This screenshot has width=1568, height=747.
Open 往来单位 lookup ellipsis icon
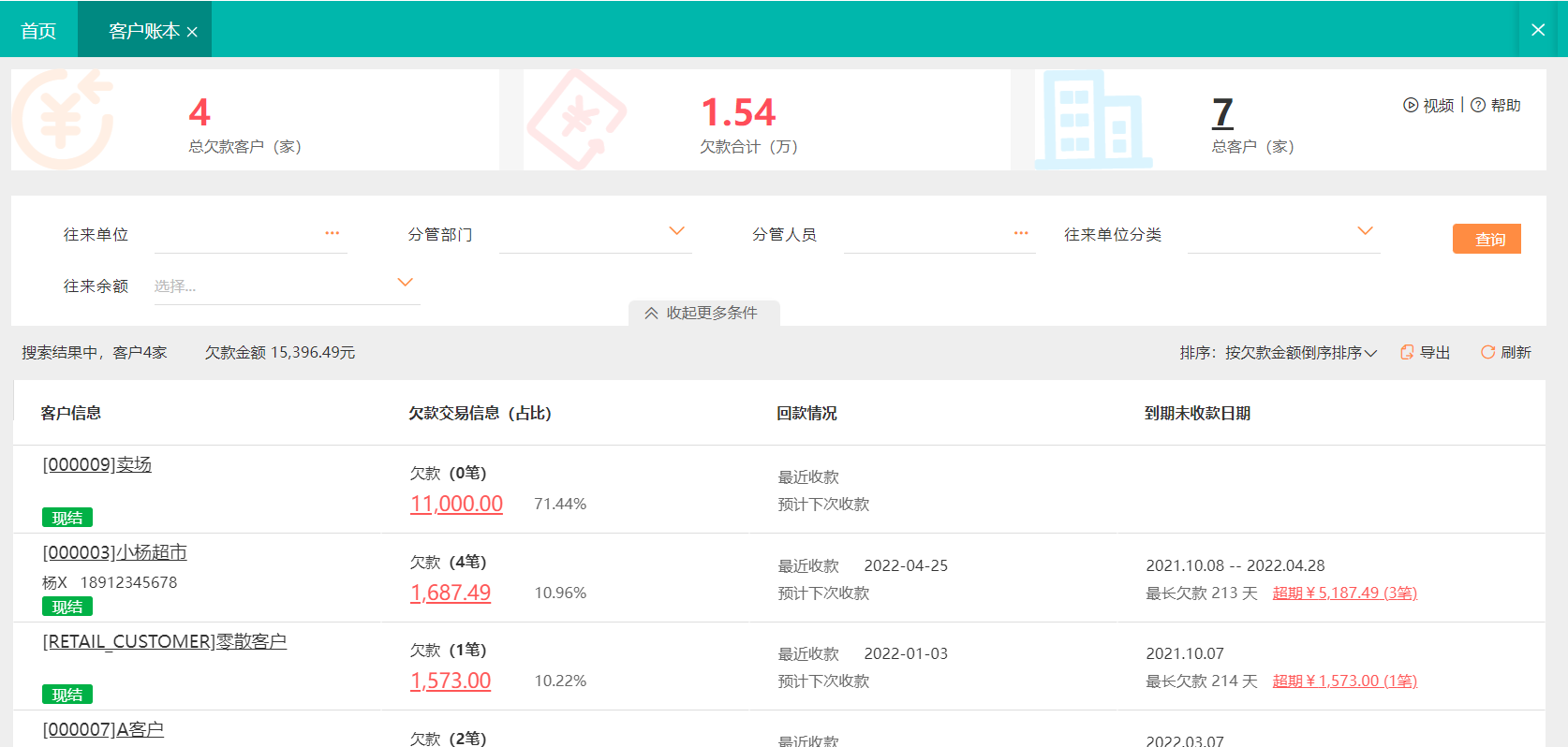pyautogui.click(x=332, y=233)
